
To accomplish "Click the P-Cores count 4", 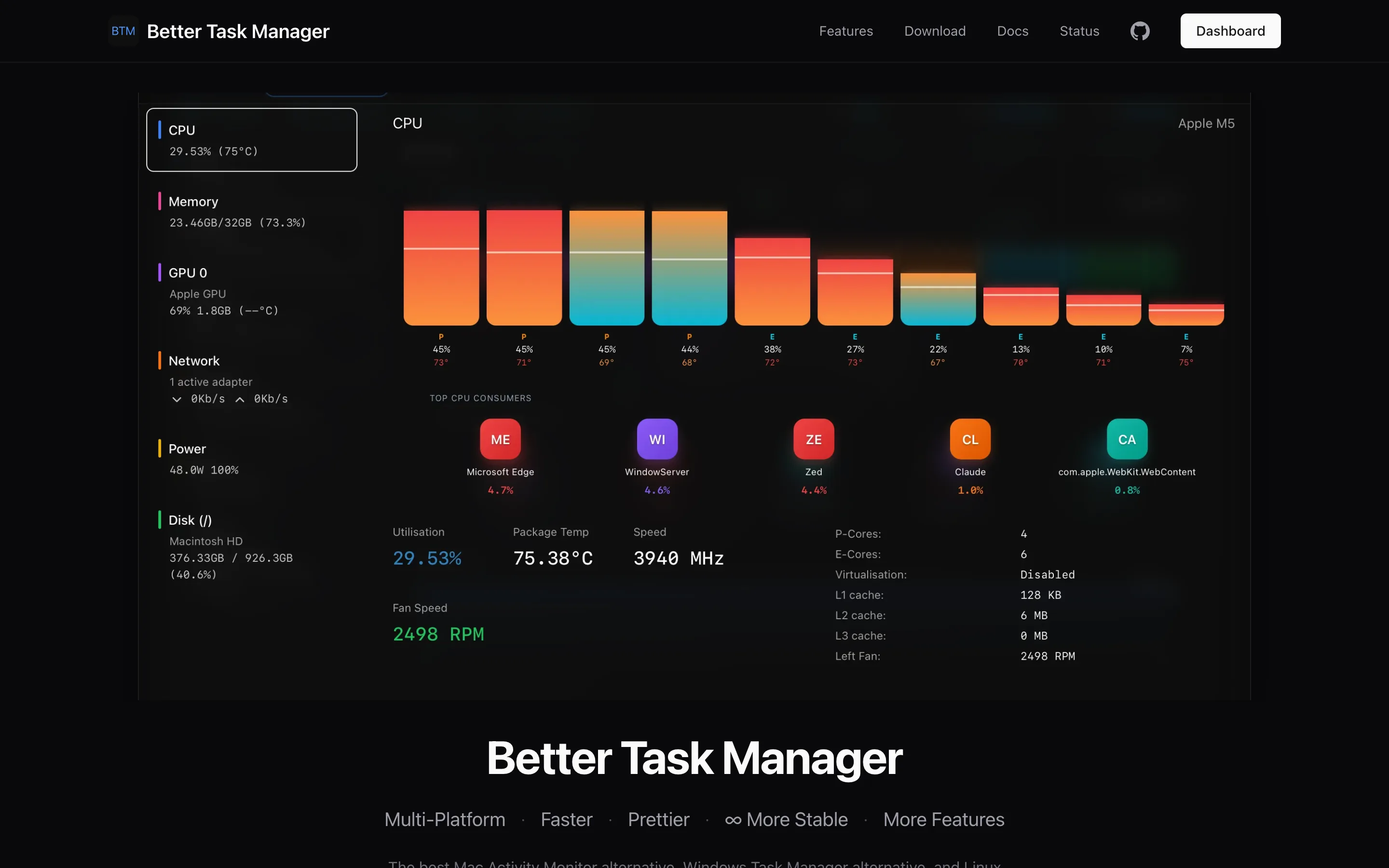I will pyautogui.click(x=1023, y=534).
